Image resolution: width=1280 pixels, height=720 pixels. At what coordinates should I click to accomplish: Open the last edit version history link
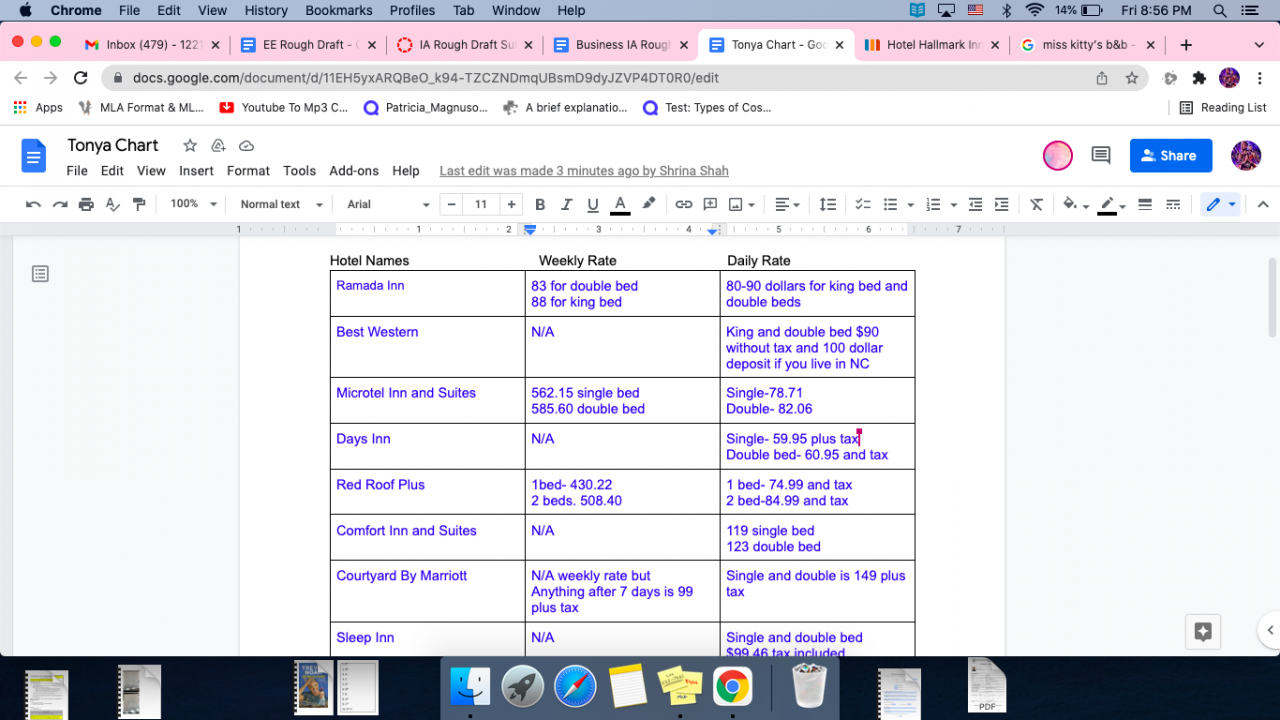(584, 171)
